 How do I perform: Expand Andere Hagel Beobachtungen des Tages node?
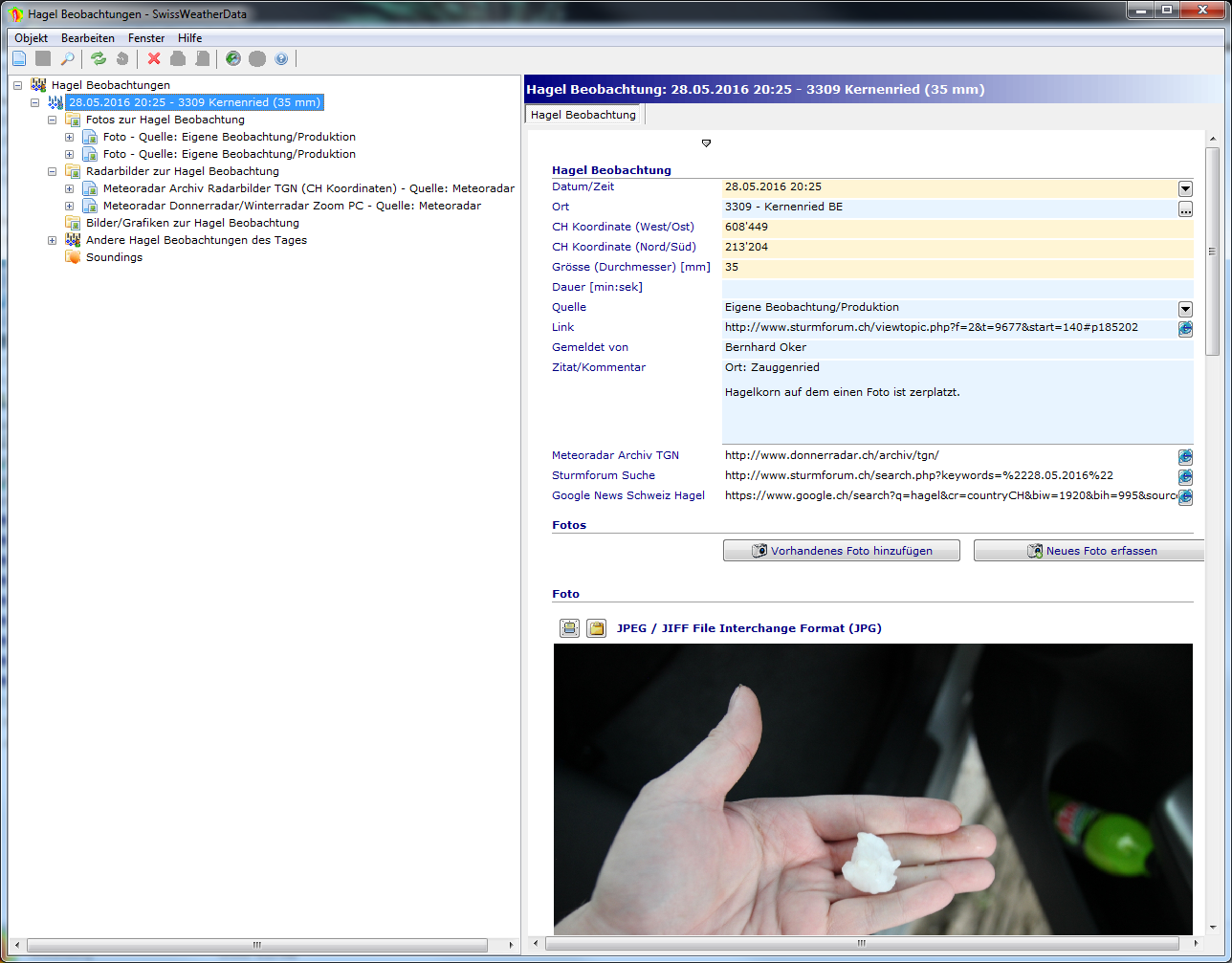(53, 240)
